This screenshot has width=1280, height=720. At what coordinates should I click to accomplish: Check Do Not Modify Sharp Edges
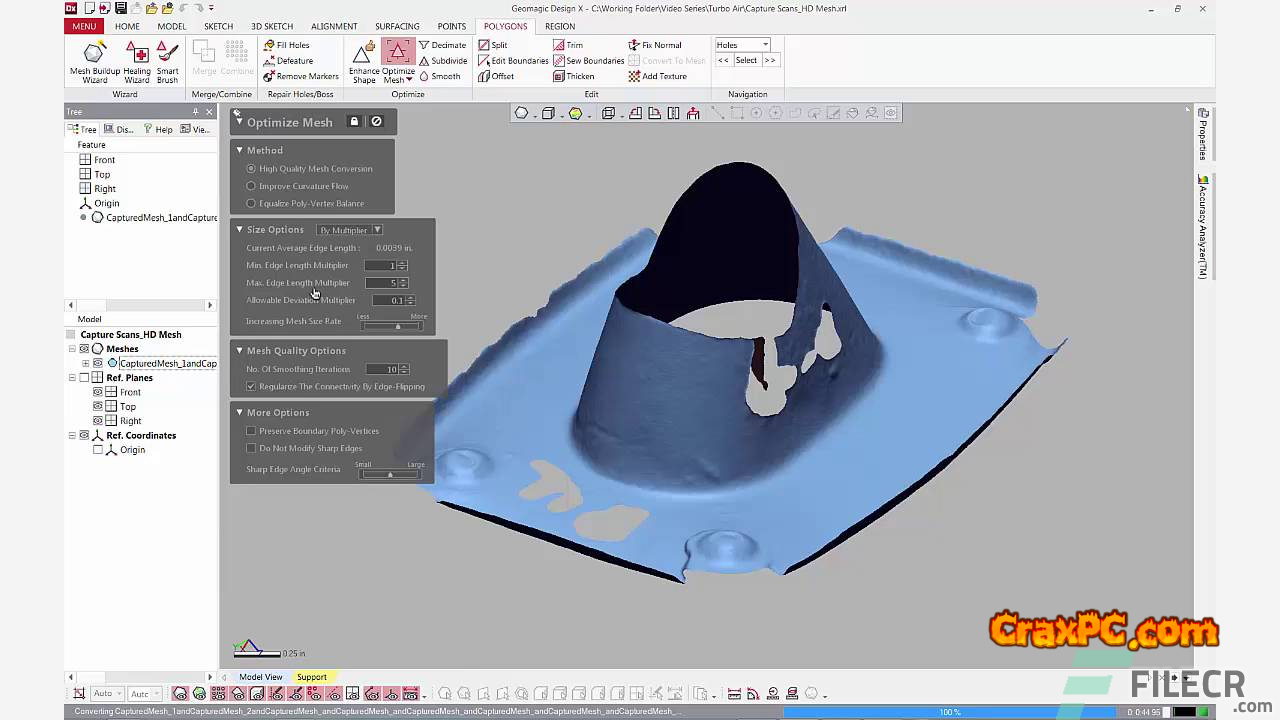[251, 448]
